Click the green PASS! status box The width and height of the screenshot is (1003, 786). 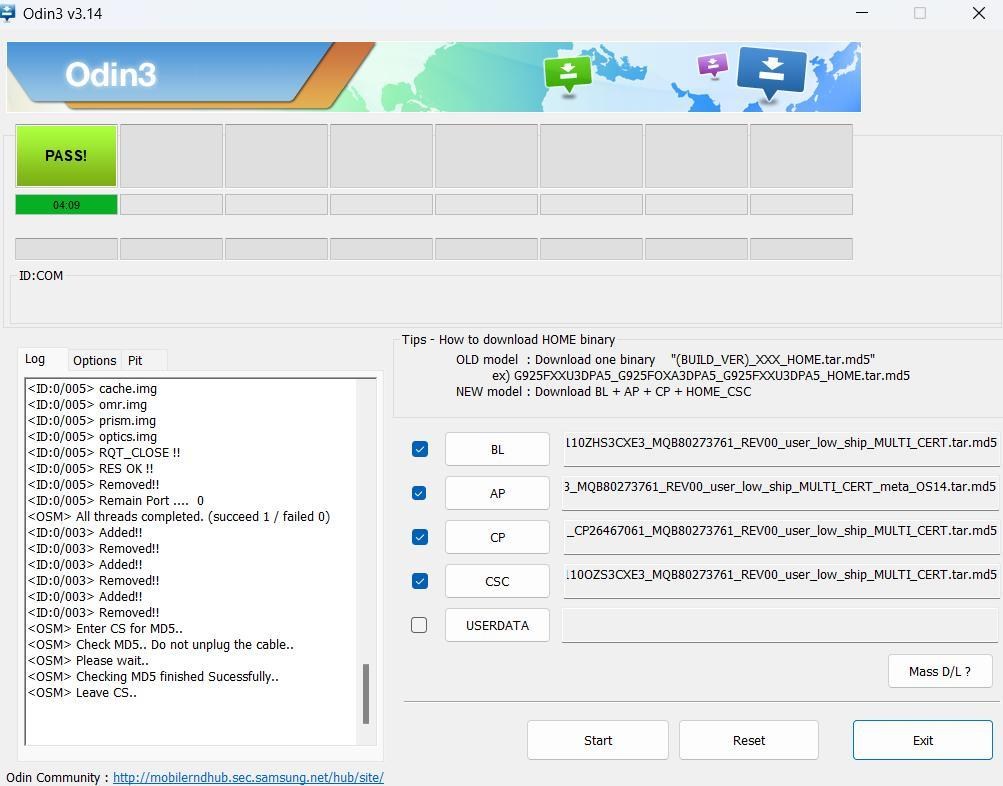click(67, 155)
